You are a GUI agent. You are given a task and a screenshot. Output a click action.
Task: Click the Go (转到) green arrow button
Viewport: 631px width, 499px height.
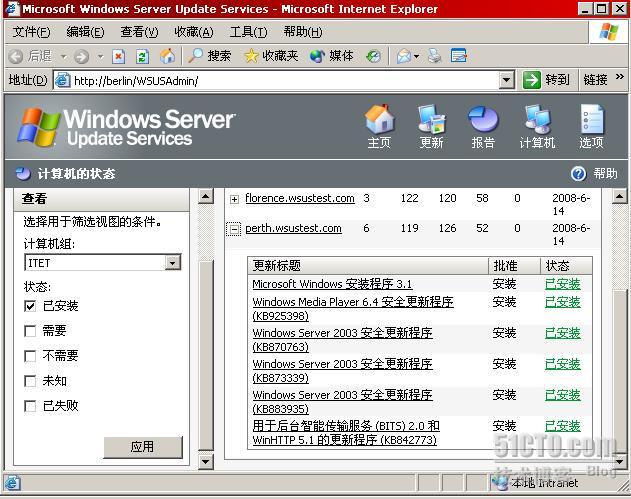[x=546, y=80]
